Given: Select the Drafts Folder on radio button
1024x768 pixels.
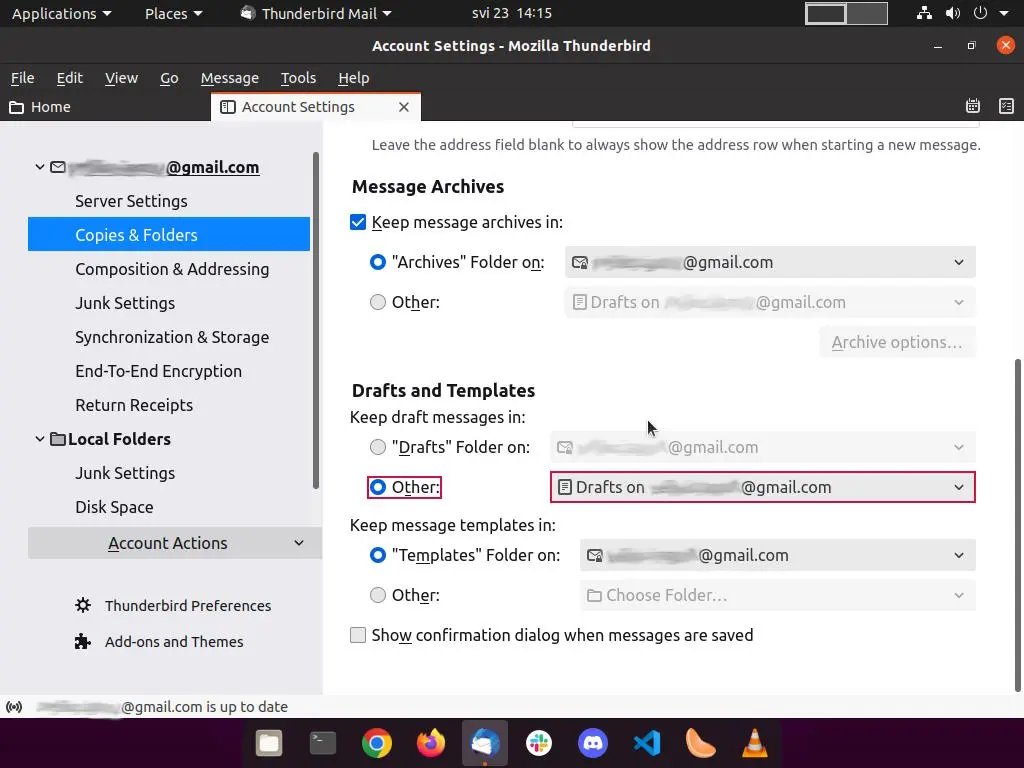Looking at the screenshot, I should point(378,447).
